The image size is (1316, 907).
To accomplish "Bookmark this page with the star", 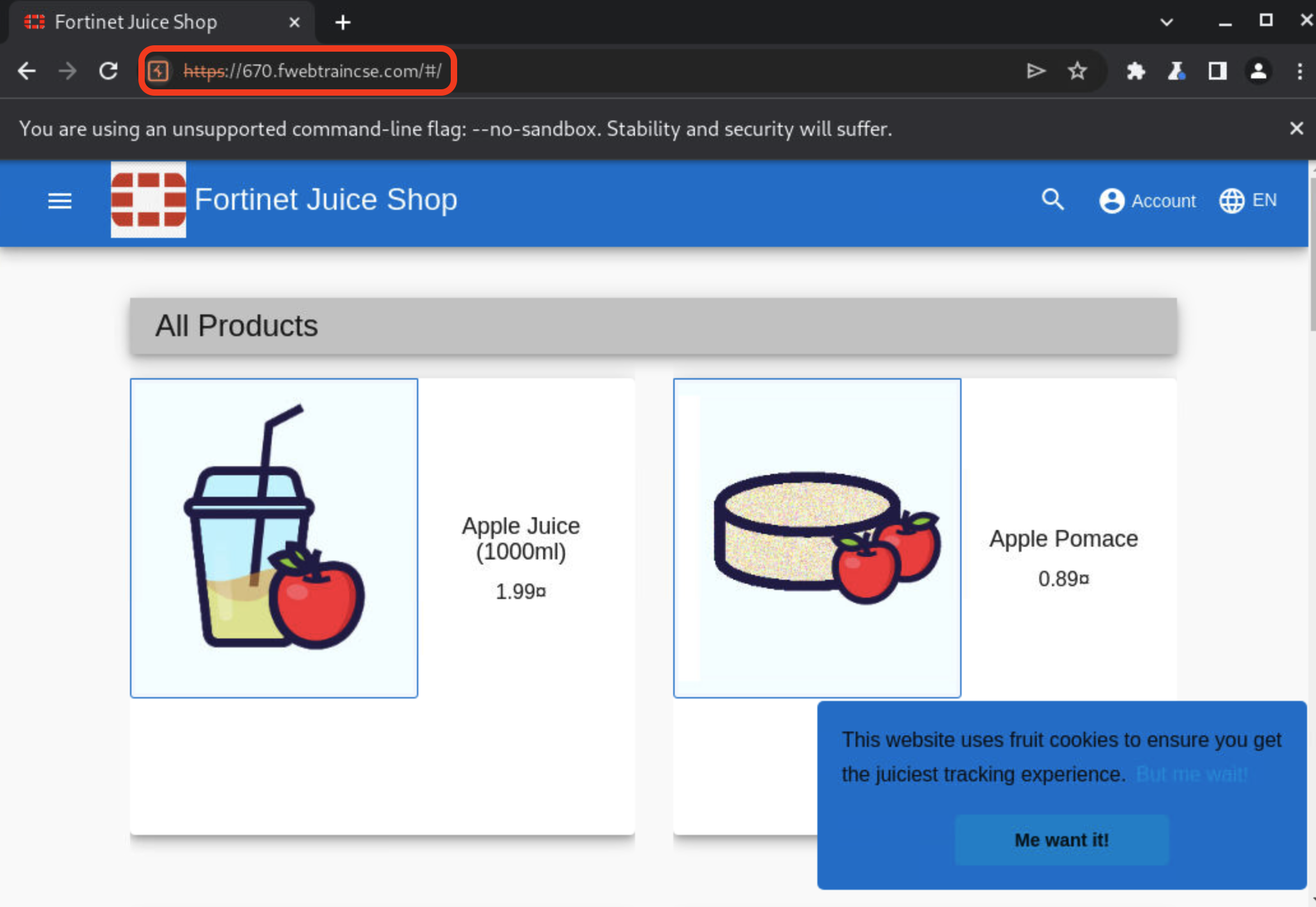I will point(1078,71).
